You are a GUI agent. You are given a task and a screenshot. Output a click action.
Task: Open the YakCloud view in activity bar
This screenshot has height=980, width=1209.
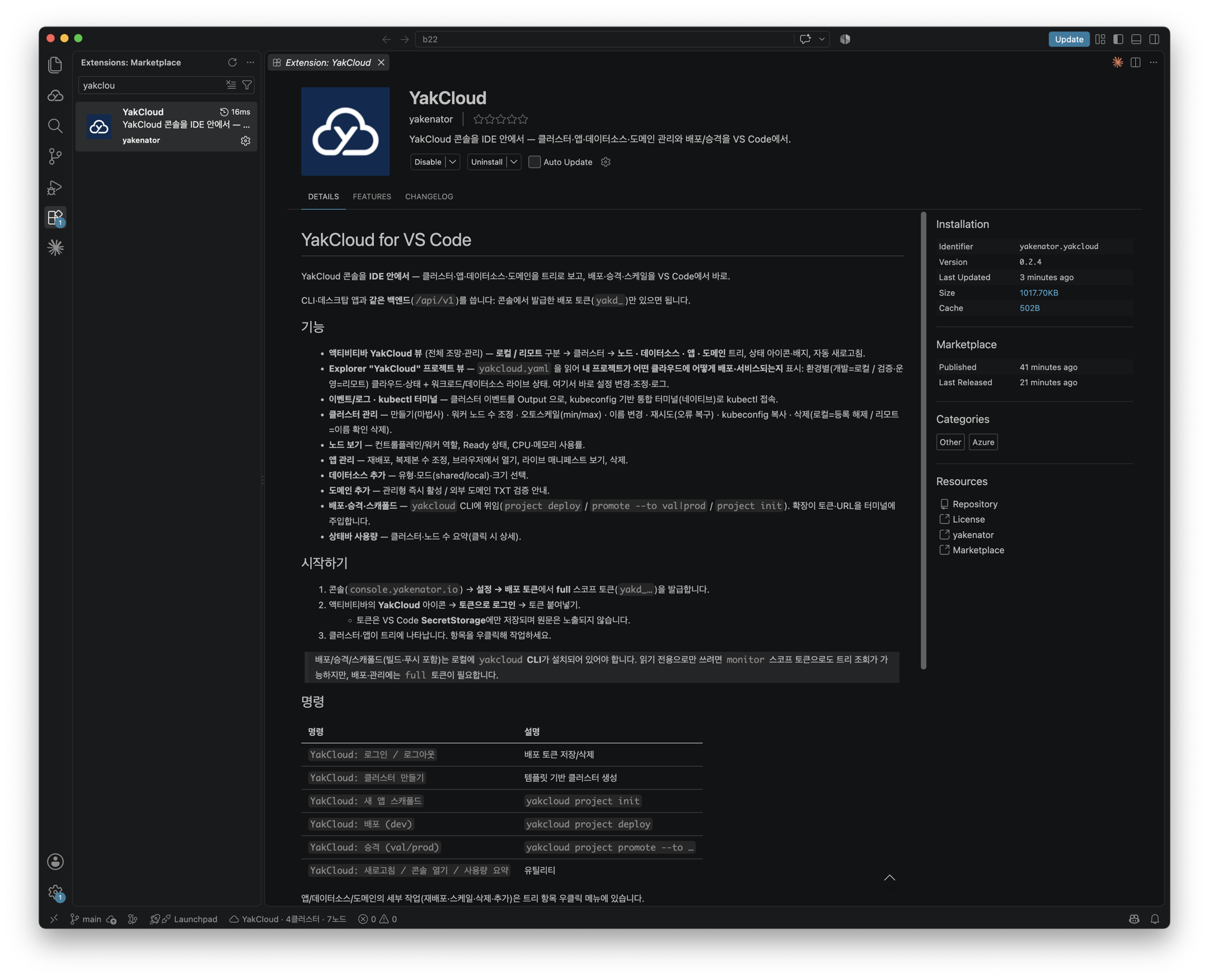click(x=55, y=95)
